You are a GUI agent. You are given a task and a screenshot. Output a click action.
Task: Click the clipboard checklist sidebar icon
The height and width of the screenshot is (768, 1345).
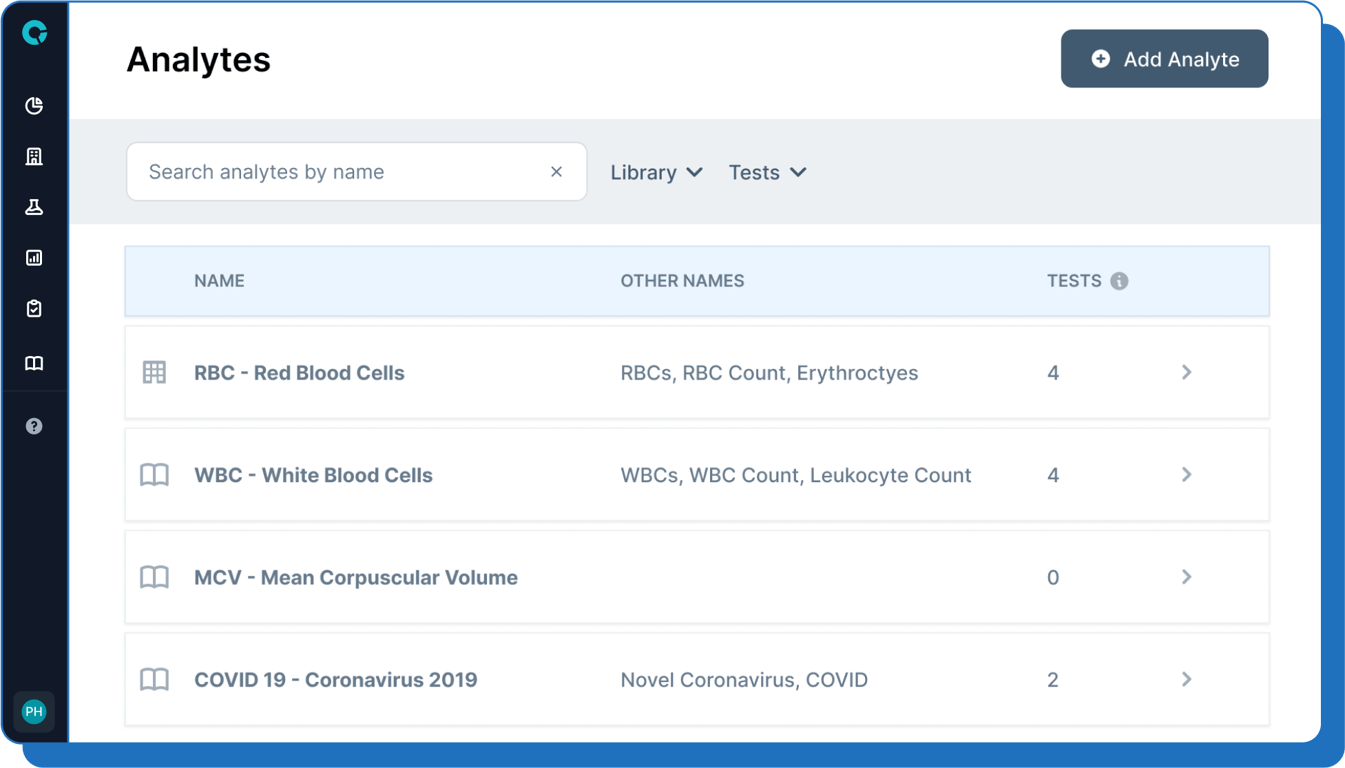point(34,309)
